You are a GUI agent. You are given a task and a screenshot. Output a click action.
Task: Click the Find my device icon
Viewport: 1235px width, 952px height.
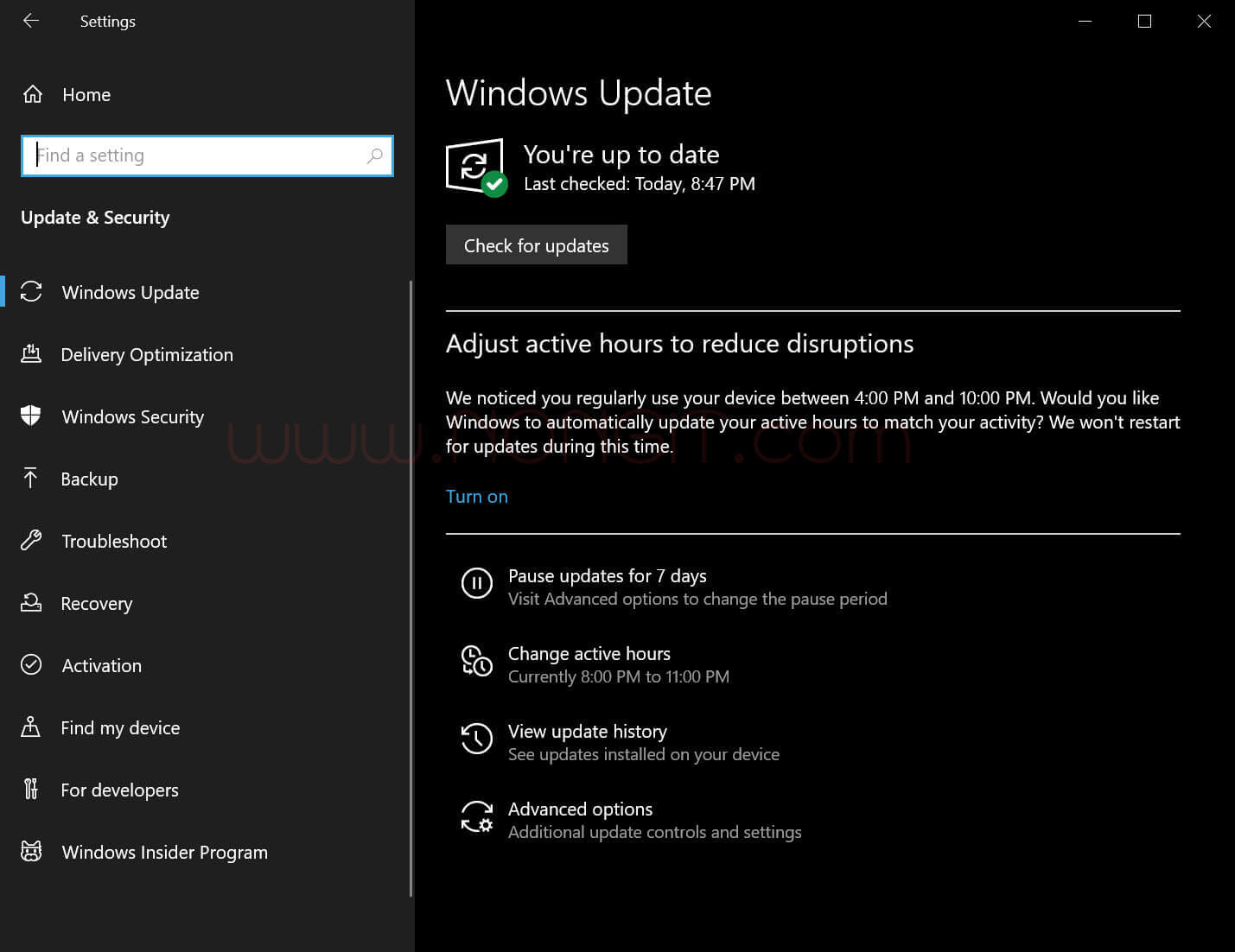click(x=31, y=727)
